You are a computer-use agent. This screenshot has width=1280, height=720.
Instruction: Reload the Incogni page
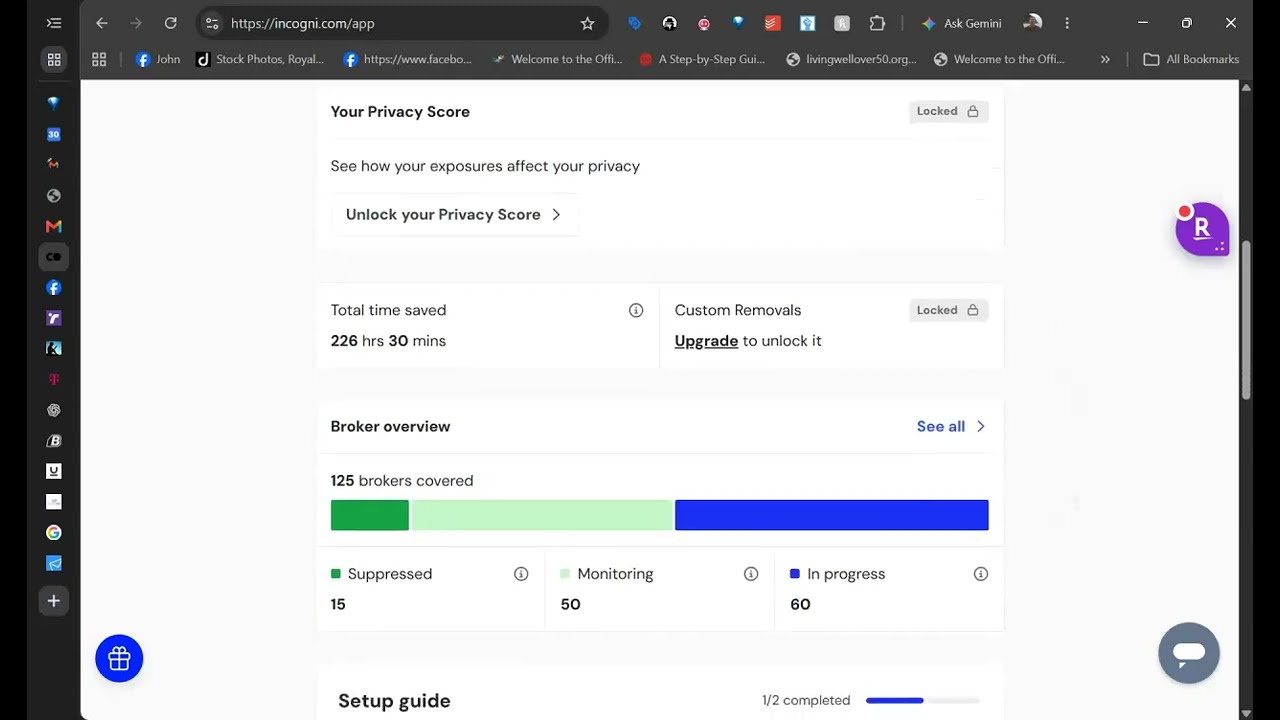170,23
